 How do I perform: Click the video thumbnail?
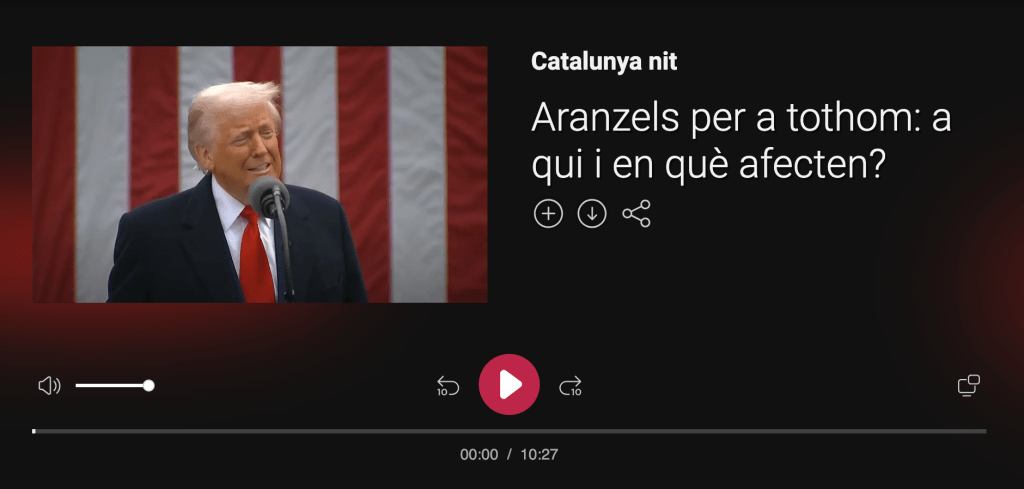pos(259,174)
